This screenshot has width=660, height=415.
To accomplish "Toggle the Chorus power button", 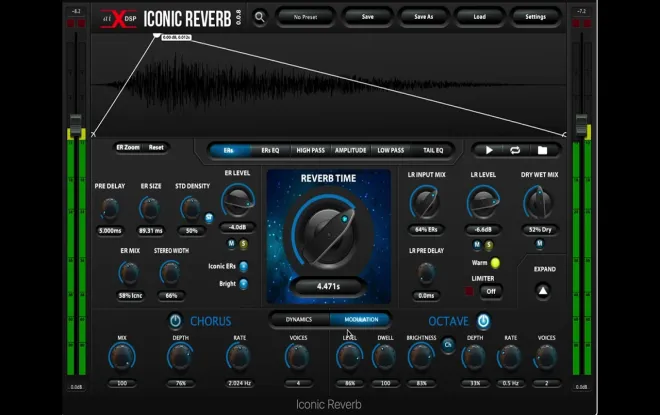I will click(x=175, y=321).
